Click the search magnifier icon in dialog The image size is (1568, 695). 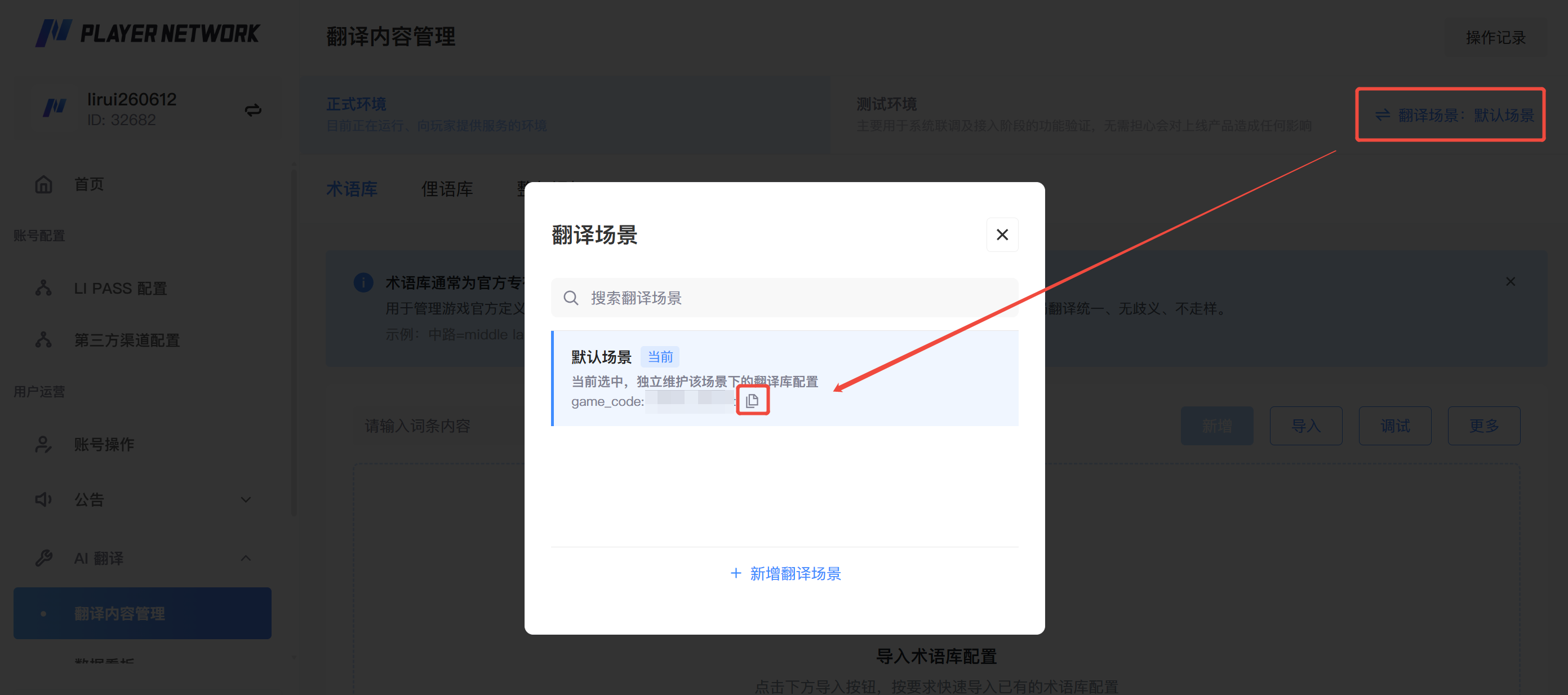570,298
